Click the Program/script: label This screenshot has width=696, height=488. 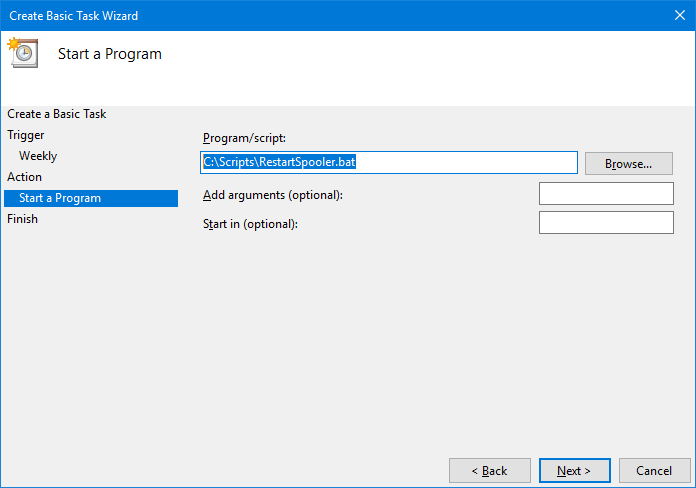pos(244,138)
